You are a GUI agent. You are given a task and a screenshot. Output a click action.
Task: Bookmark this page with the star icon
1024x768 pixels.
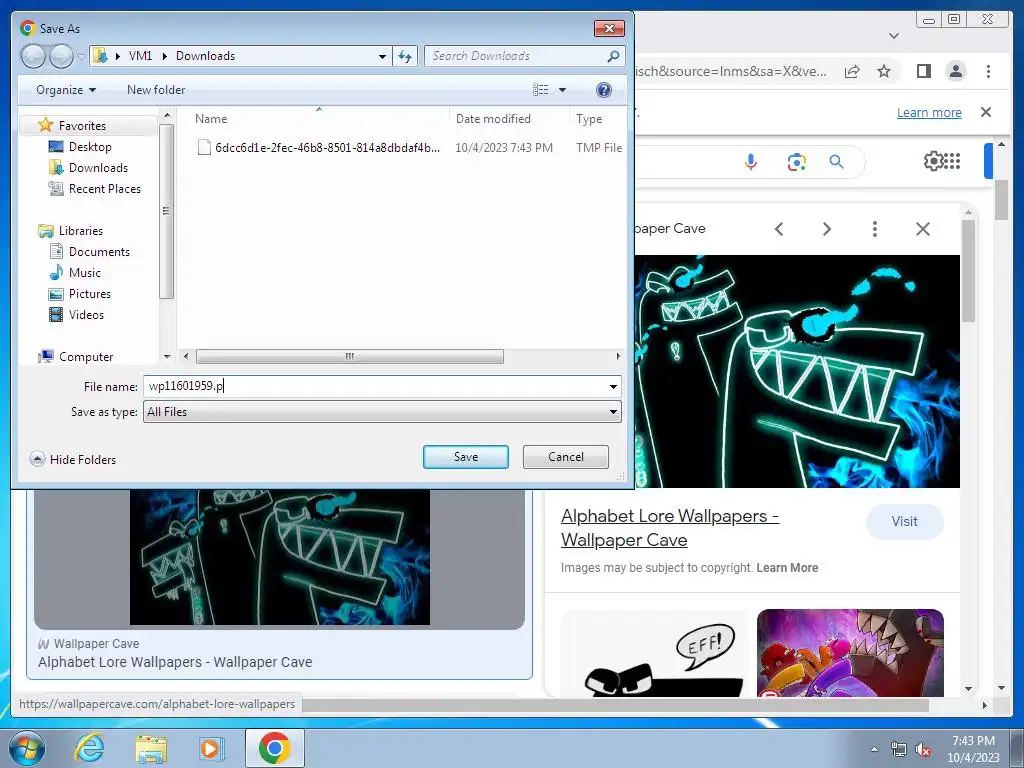point(884,71)
